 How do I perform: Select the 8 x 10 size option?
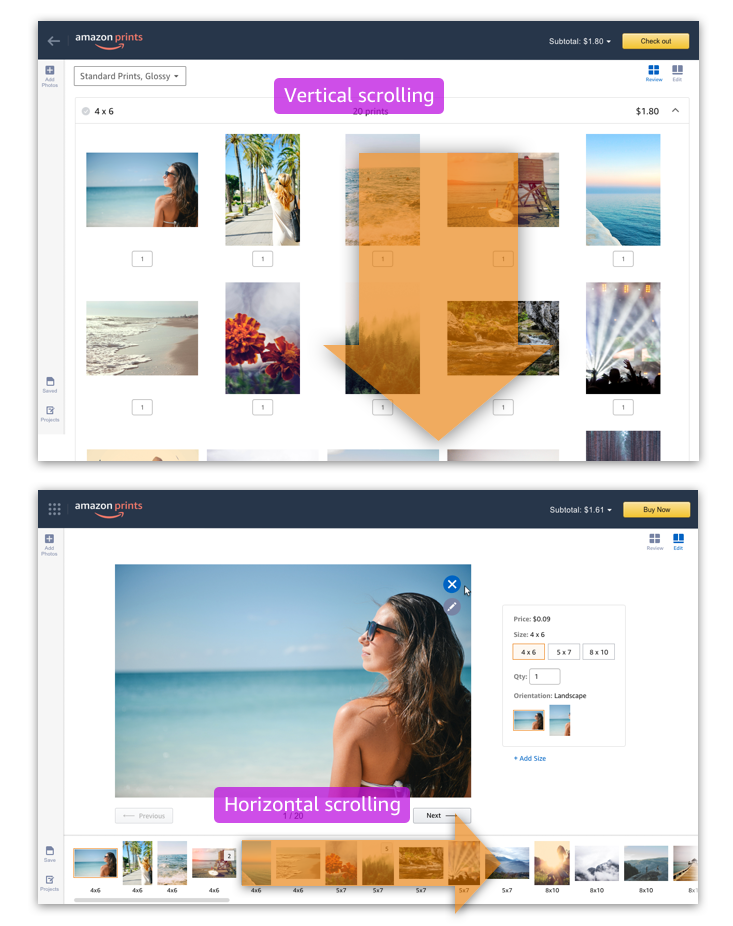[x=598, y=652]
